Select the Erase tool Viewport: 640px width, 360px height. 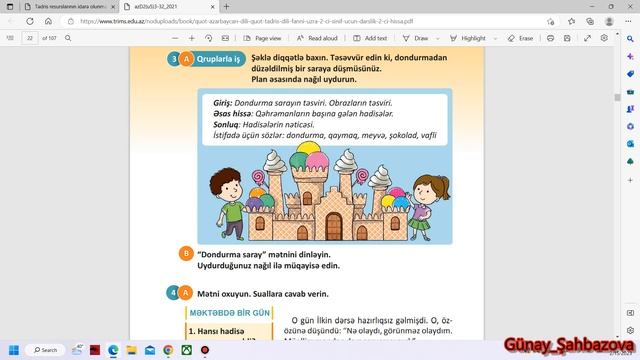(520, 38)
